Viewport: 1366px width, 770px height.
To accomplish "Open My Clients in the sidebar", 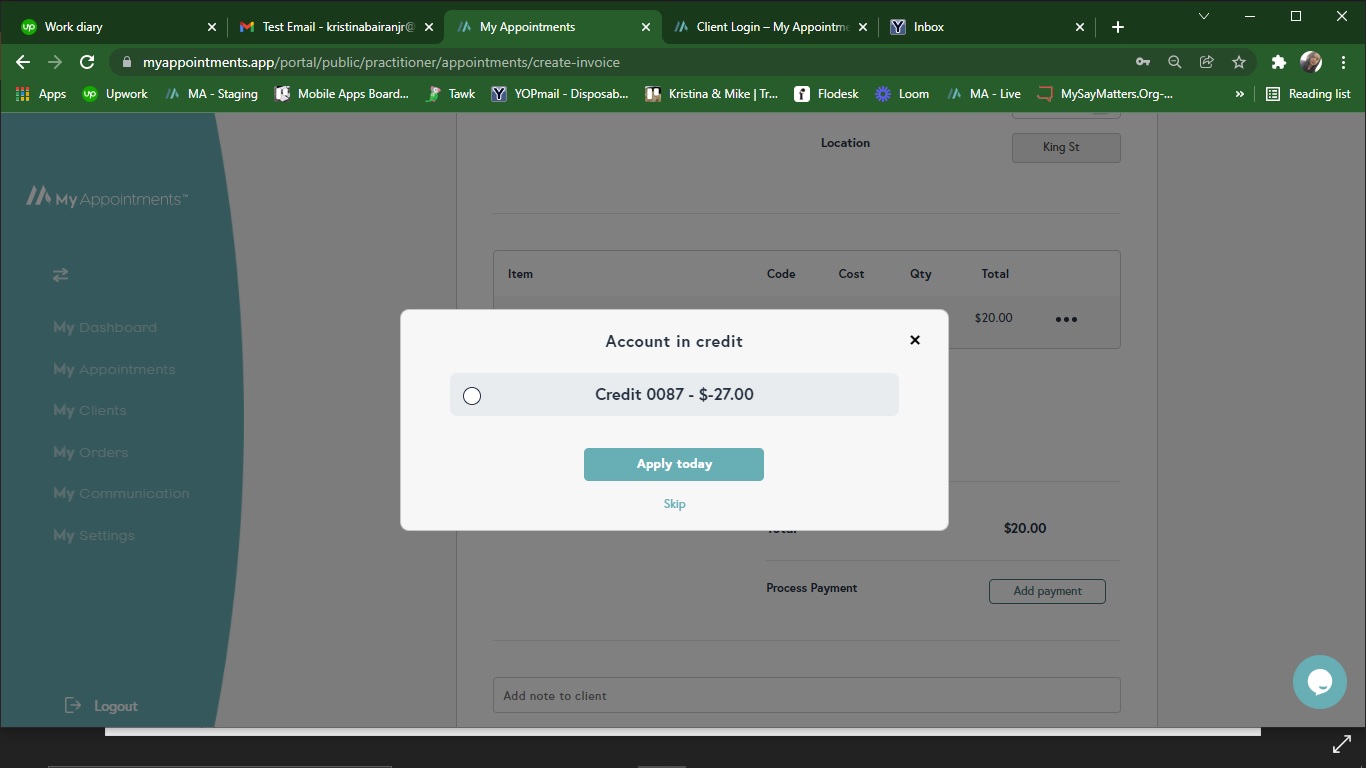I will click(x=90, y=411).
